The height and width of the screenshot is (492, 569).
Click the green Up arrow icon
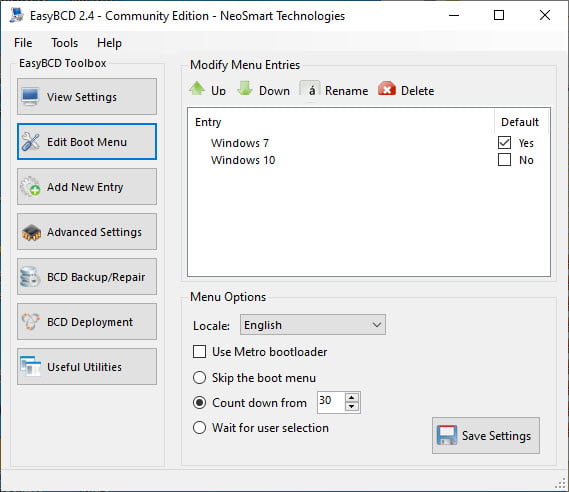tap(197, 88)
